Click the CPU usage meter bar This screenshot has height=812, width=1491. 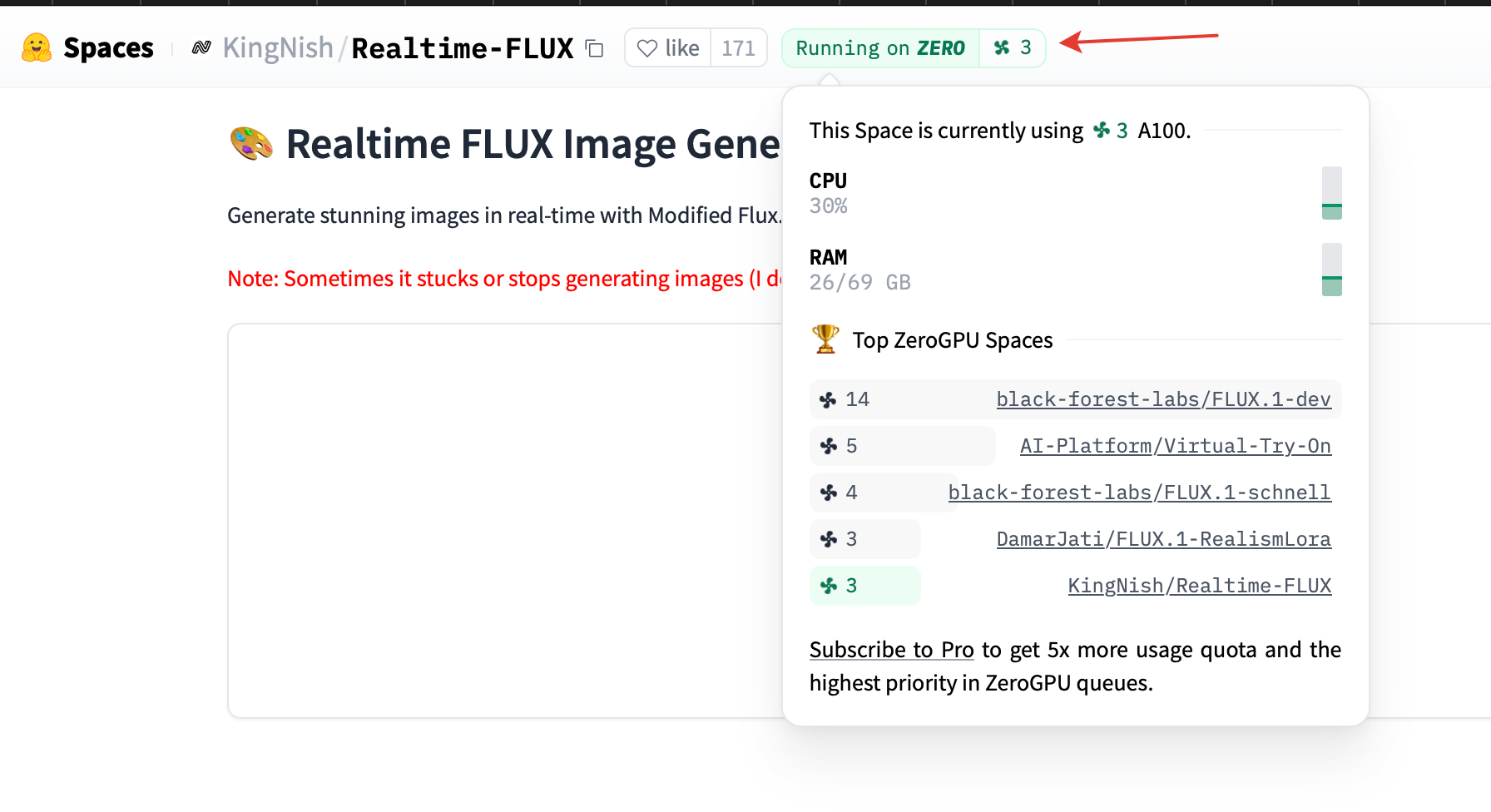click(1331, 193)
